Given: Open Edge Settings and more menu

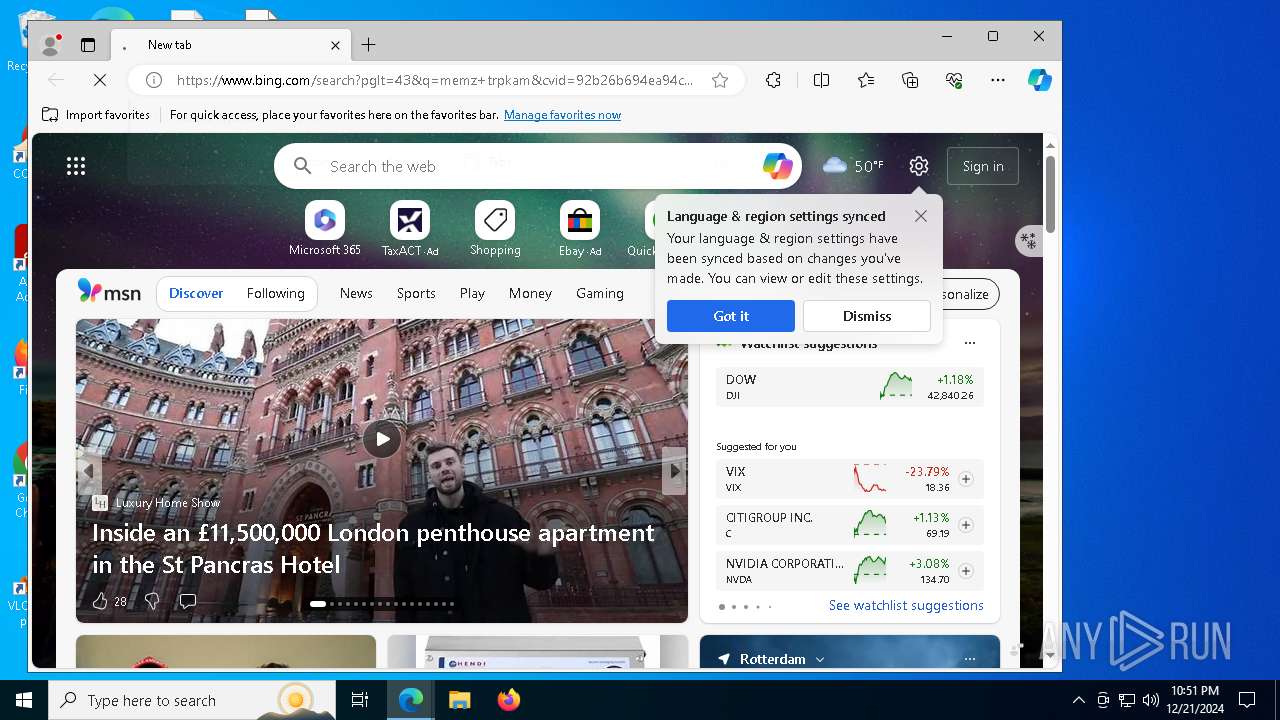Looking at the screenshot, I should [998, 80].
